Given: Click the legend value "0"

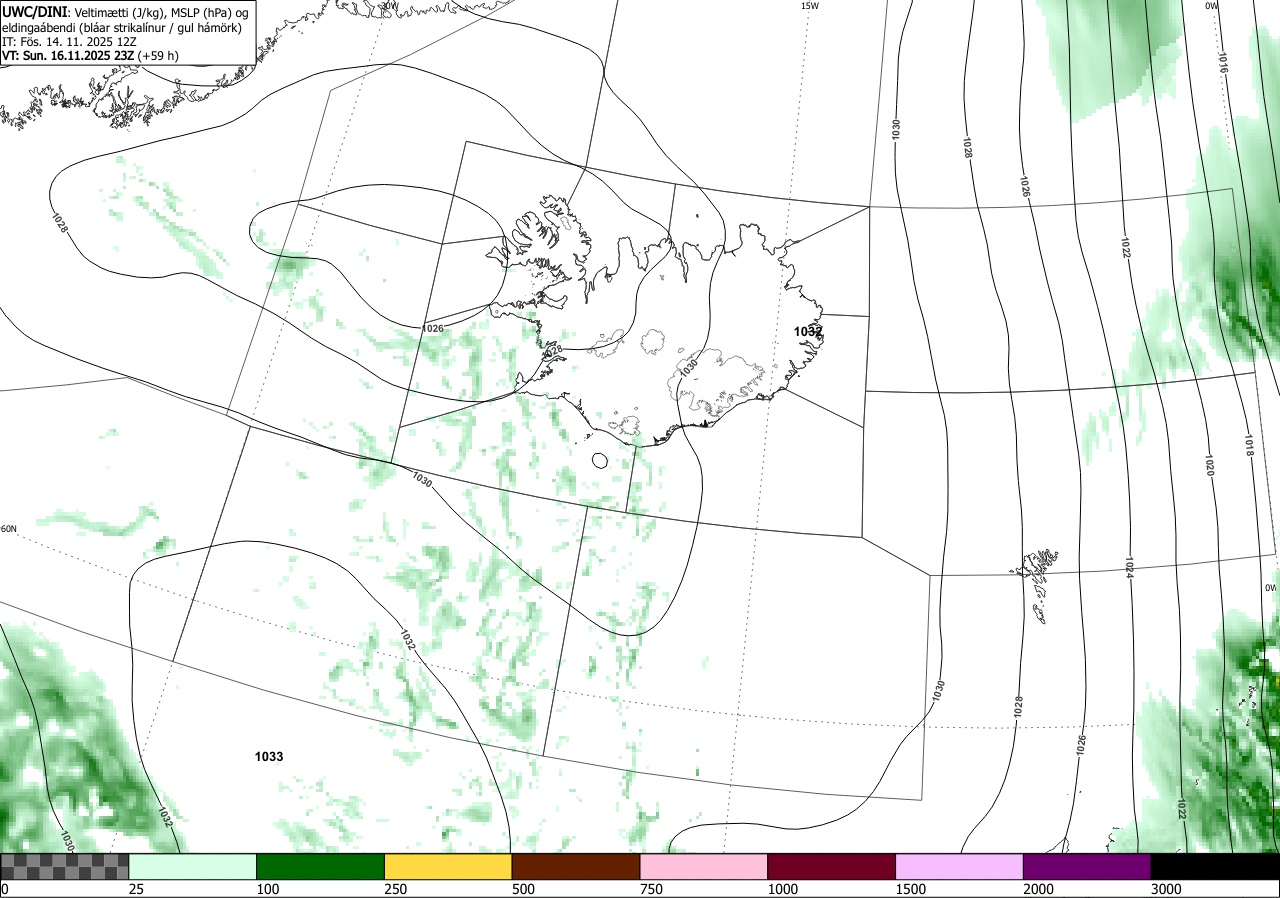Looking at the screenshot, I should coord(5,889).
